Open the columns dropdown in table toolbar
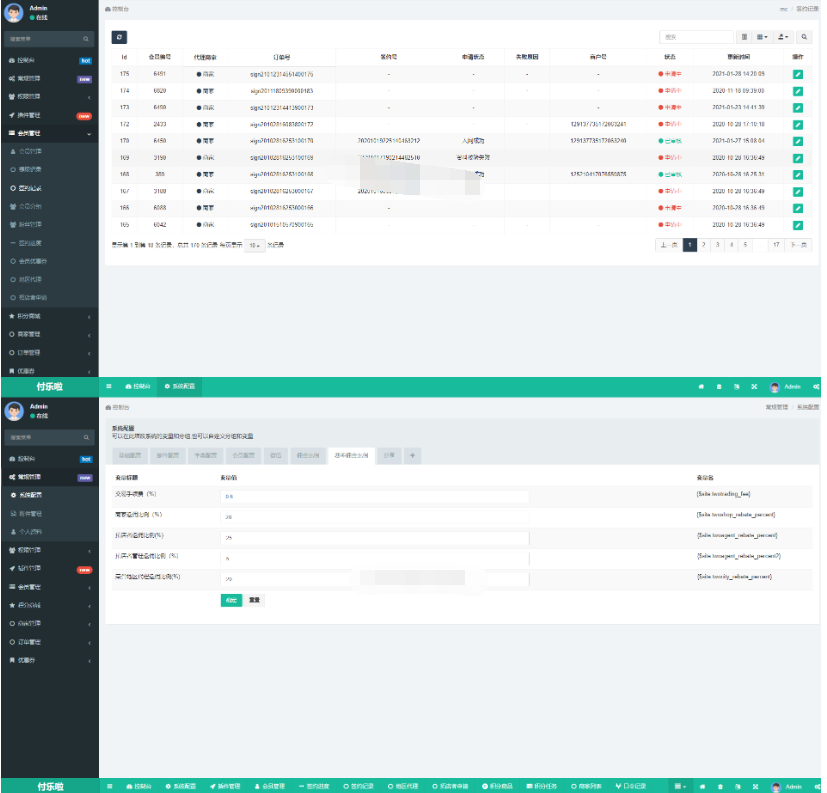Screen dimensions: 827x793 click(x=763, y=37)
